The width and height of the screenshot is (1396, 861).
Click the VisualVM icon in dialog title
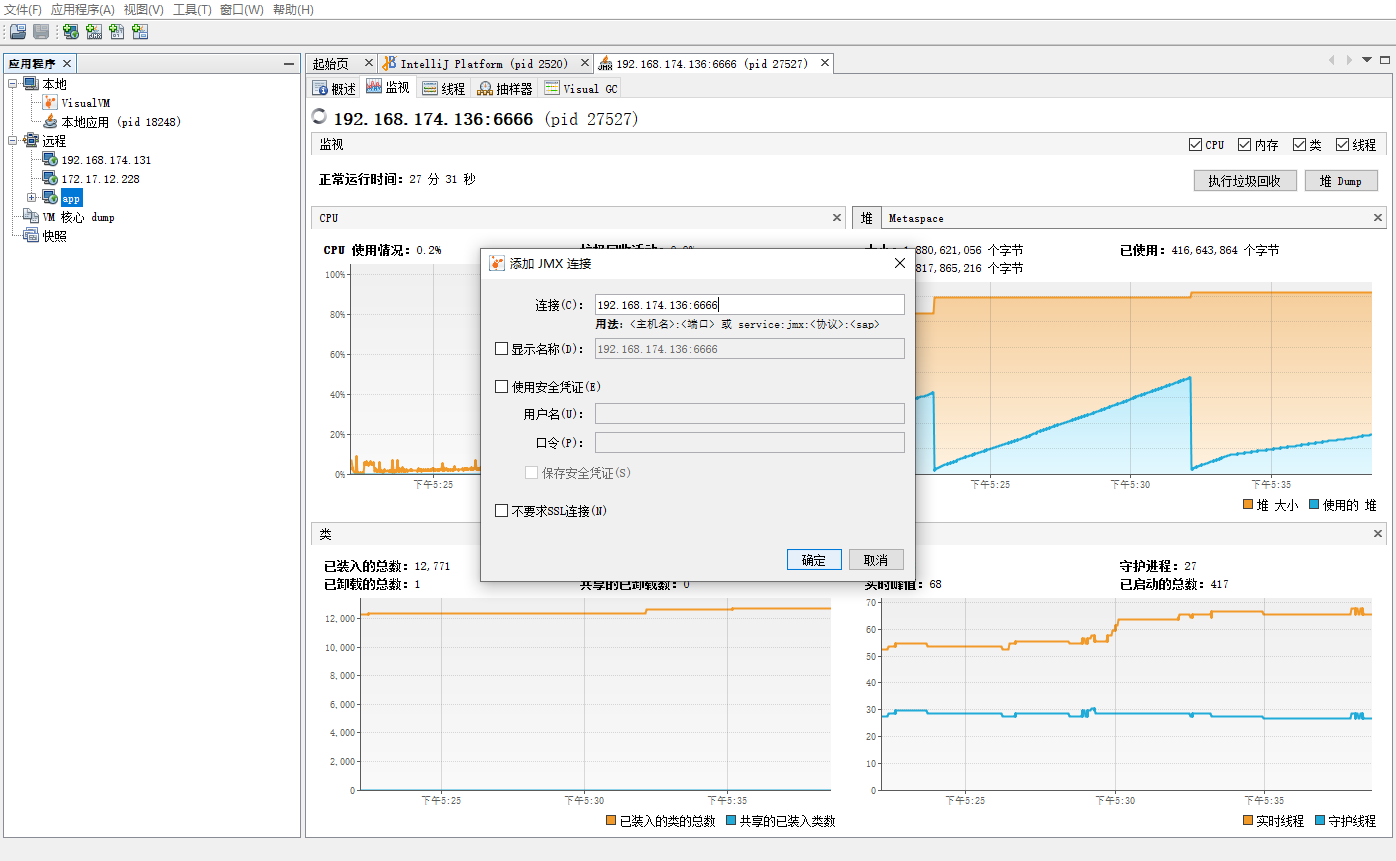coord(496,263)
